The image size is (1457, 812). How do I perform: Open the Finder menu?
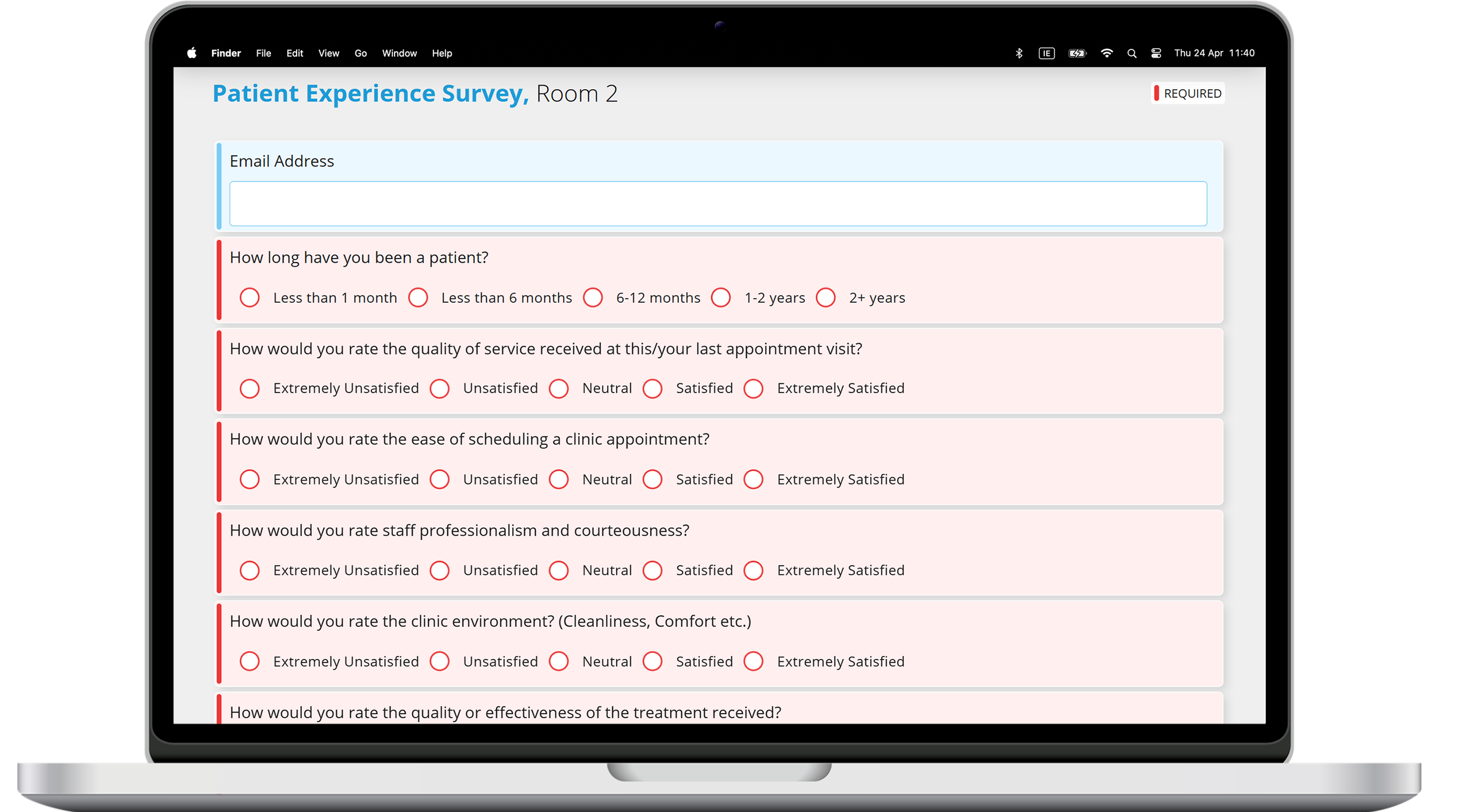[x=226, y=53]
